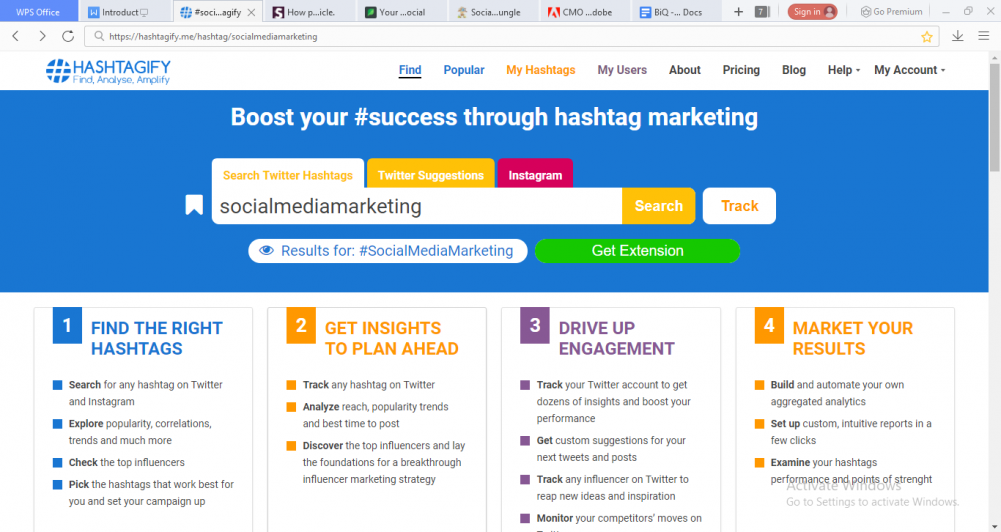1001x532 pixels.
Task: Click the Track button
Action: tap(739, 206)
